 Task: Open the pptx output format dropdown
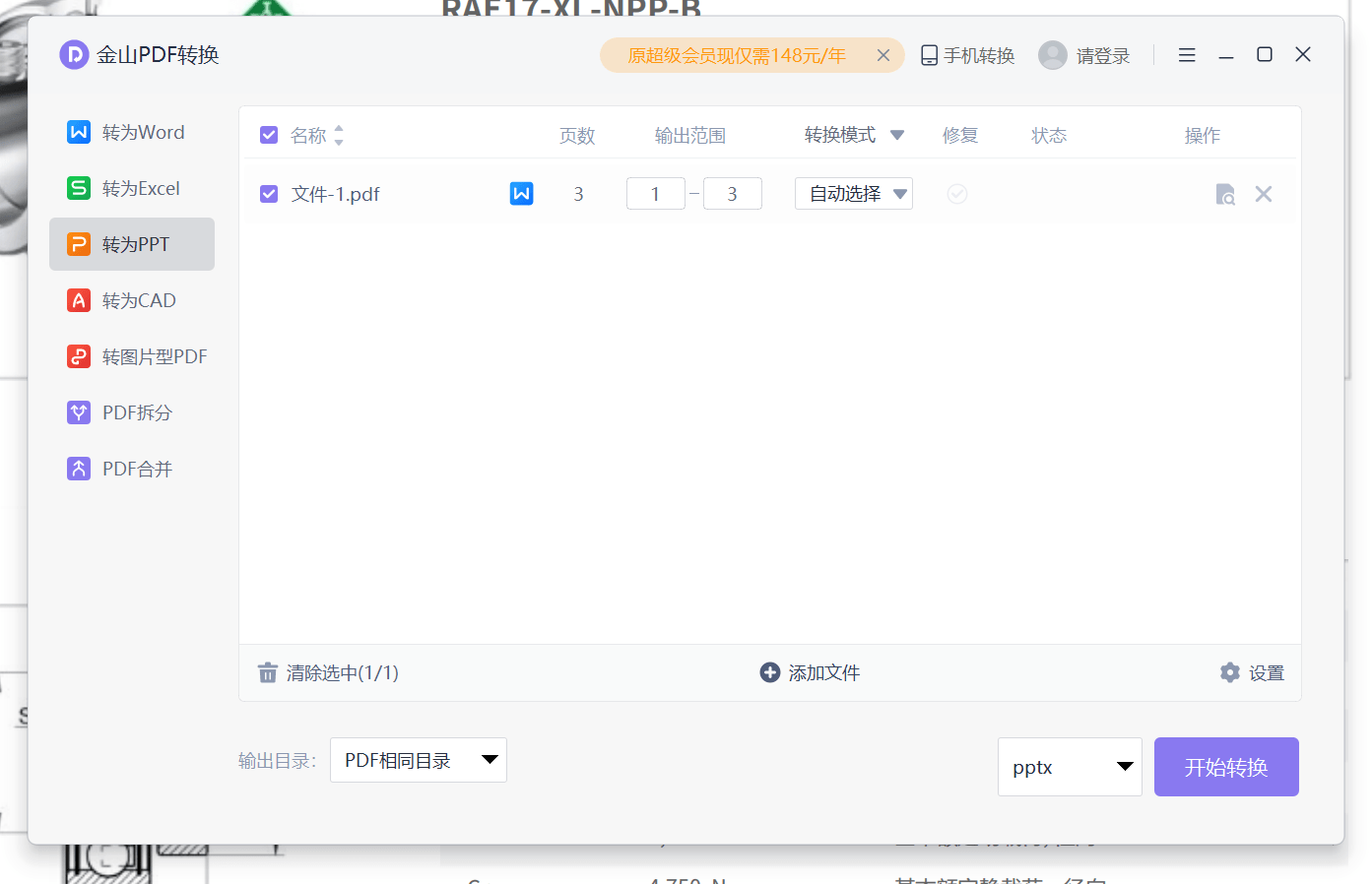pyautogui.click(x=1070, y=767)
